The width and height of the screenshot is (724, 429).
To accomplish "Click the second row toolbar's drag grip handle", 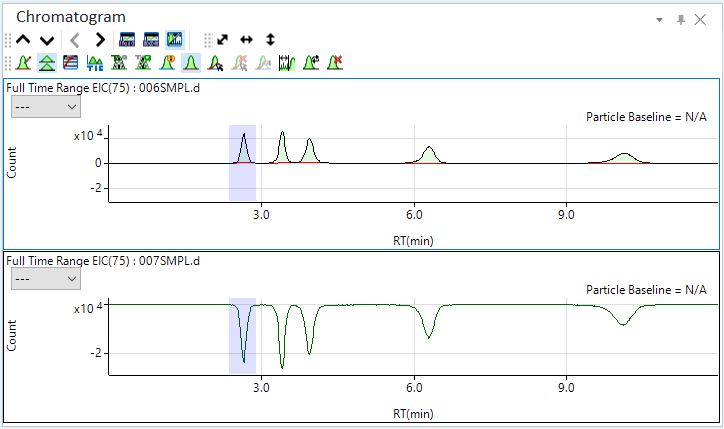I will [8, 63].
